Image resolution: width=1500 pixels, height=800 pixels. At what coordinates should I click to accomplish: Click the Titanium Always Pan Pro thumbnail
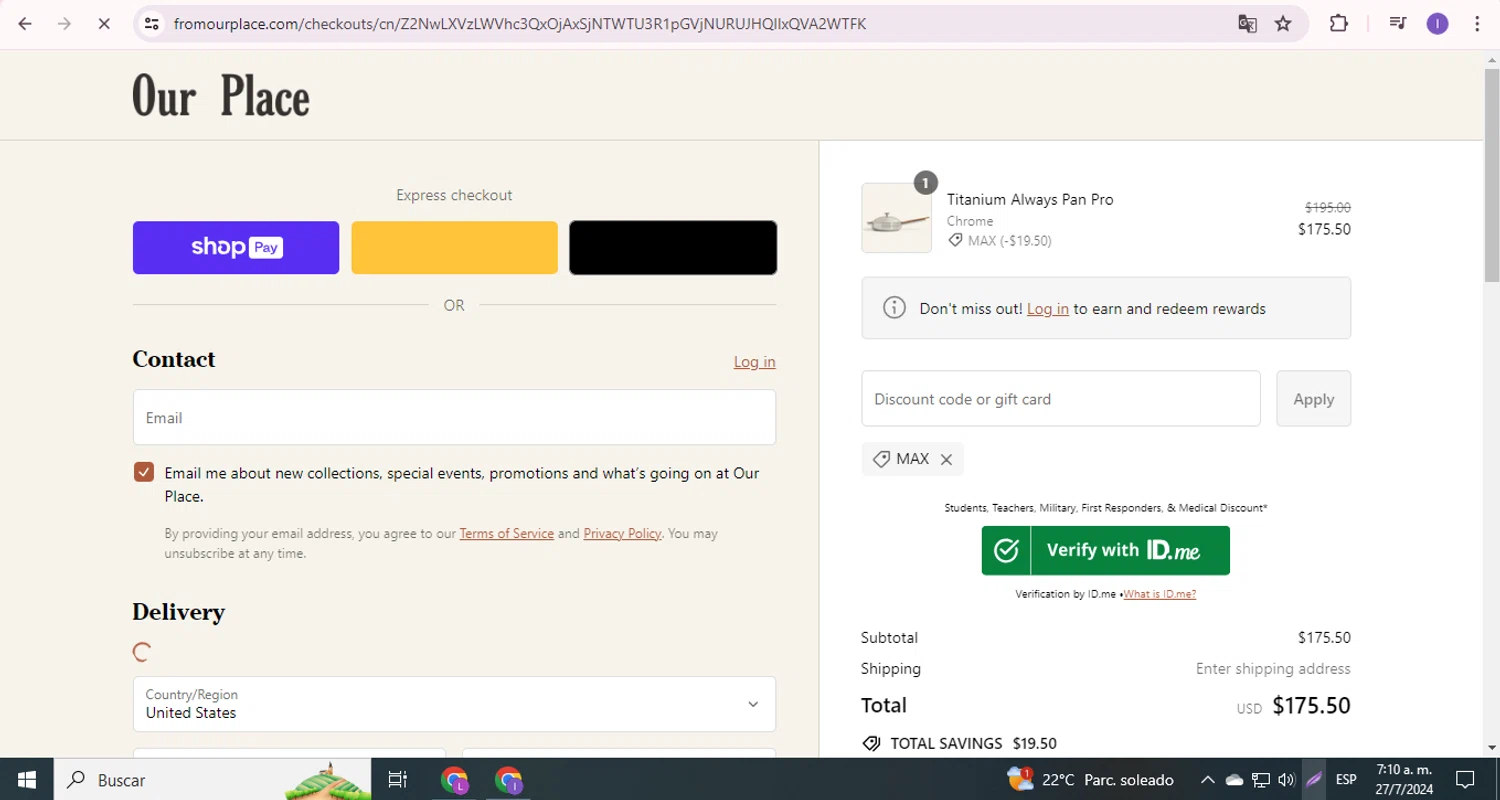click(x=896, y=218)
